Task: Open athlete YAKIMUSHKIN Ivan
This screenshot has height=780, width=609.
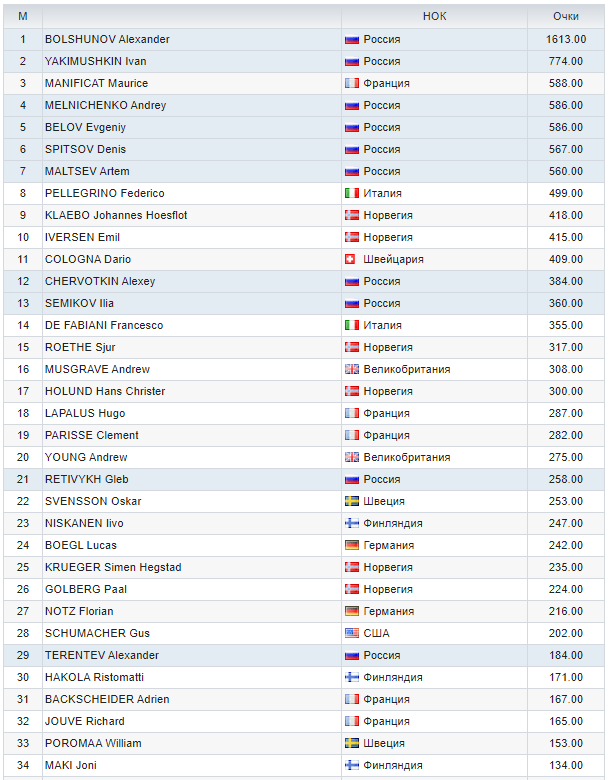Action: pos(96,61)
